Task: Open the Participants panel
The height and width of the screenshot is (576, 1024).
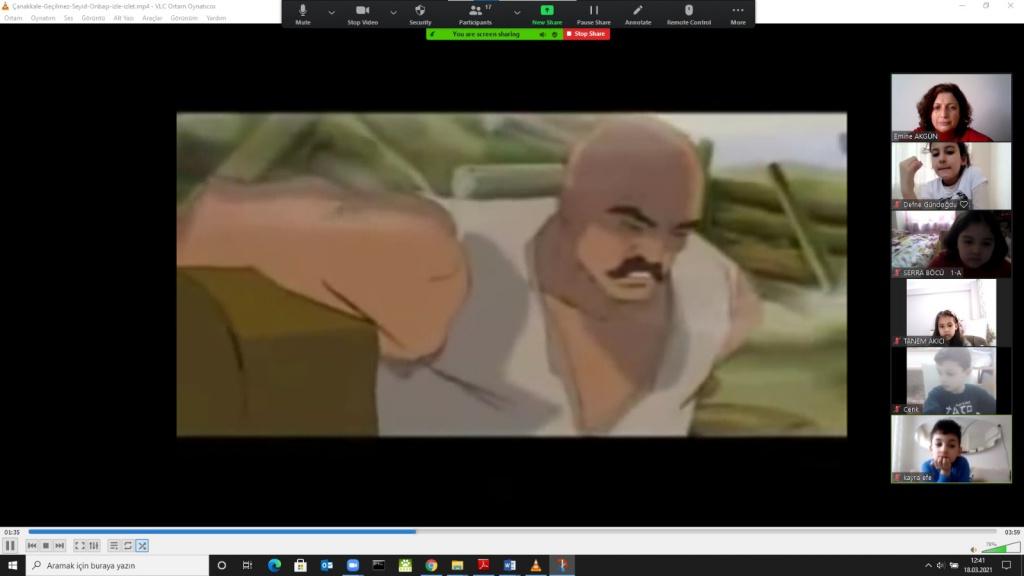Action: (x=475, y=14)
